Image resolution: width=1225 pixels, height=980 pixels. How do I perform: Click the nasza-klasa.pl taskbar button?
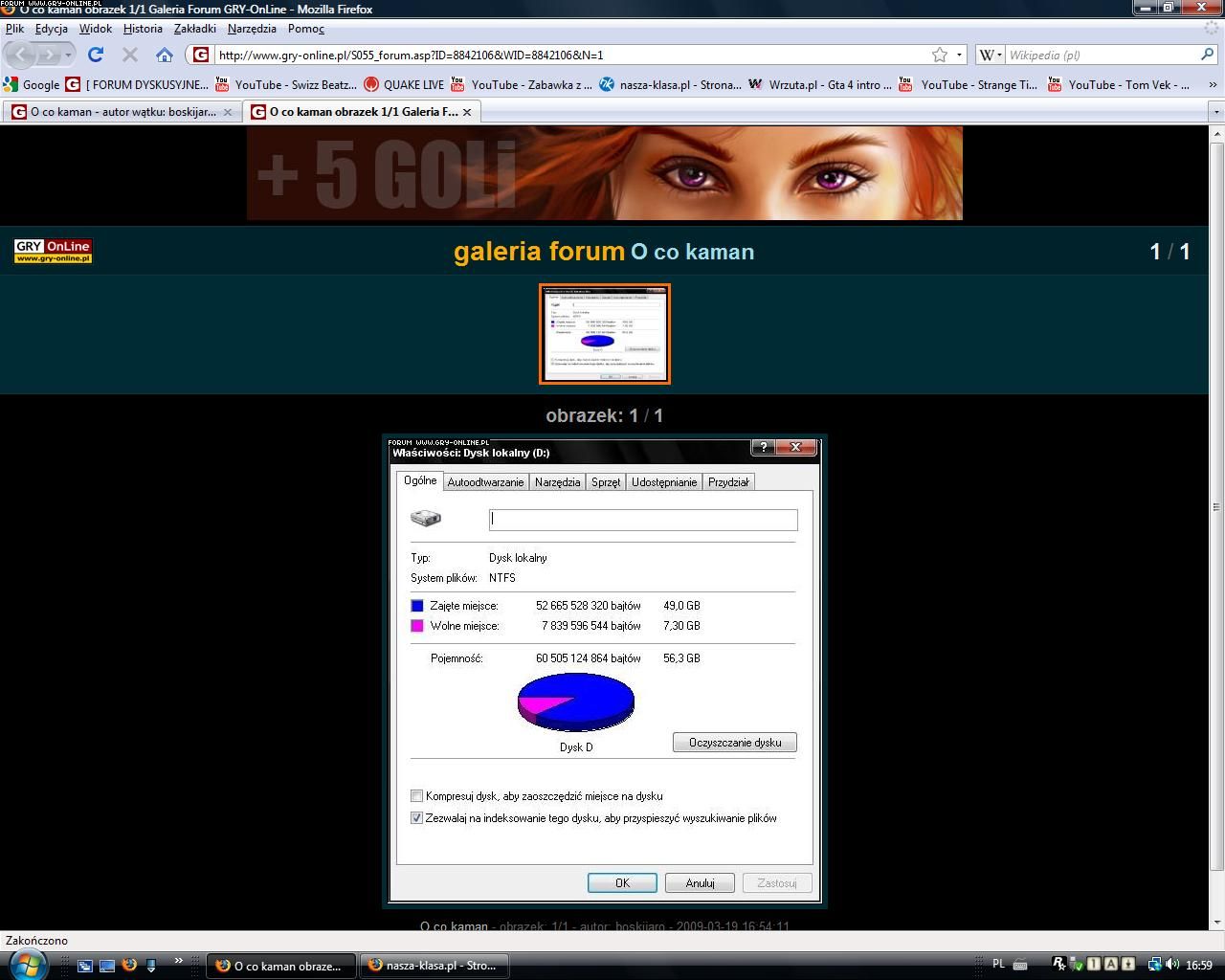(x=433, y=966)
